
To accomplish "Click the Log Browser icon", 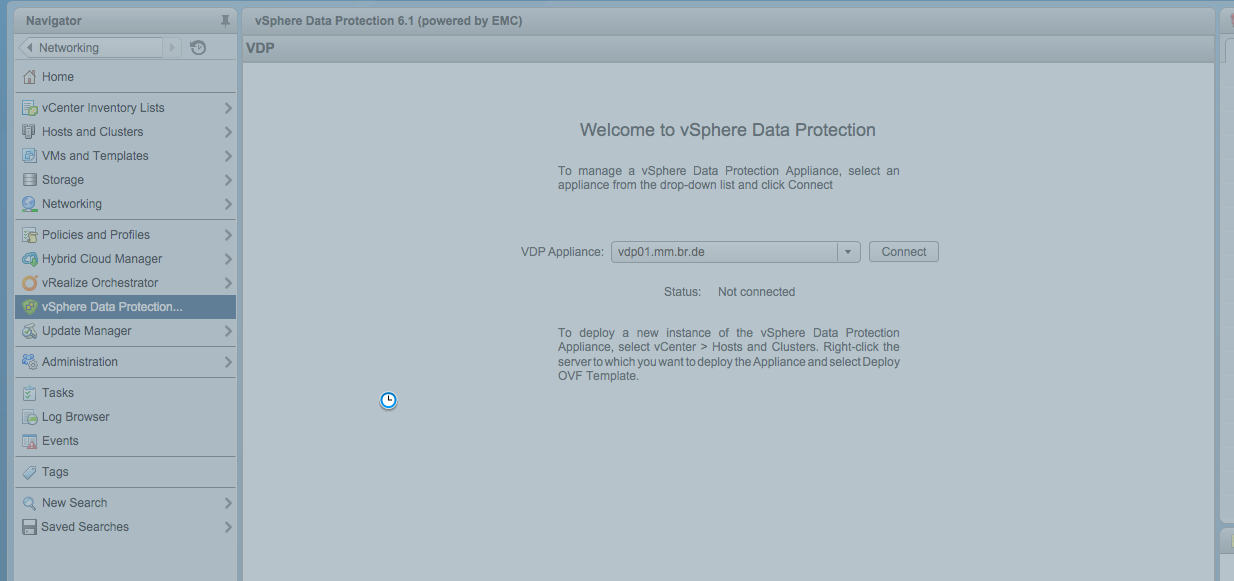I will pyautogui.click(x=30, y=417).
